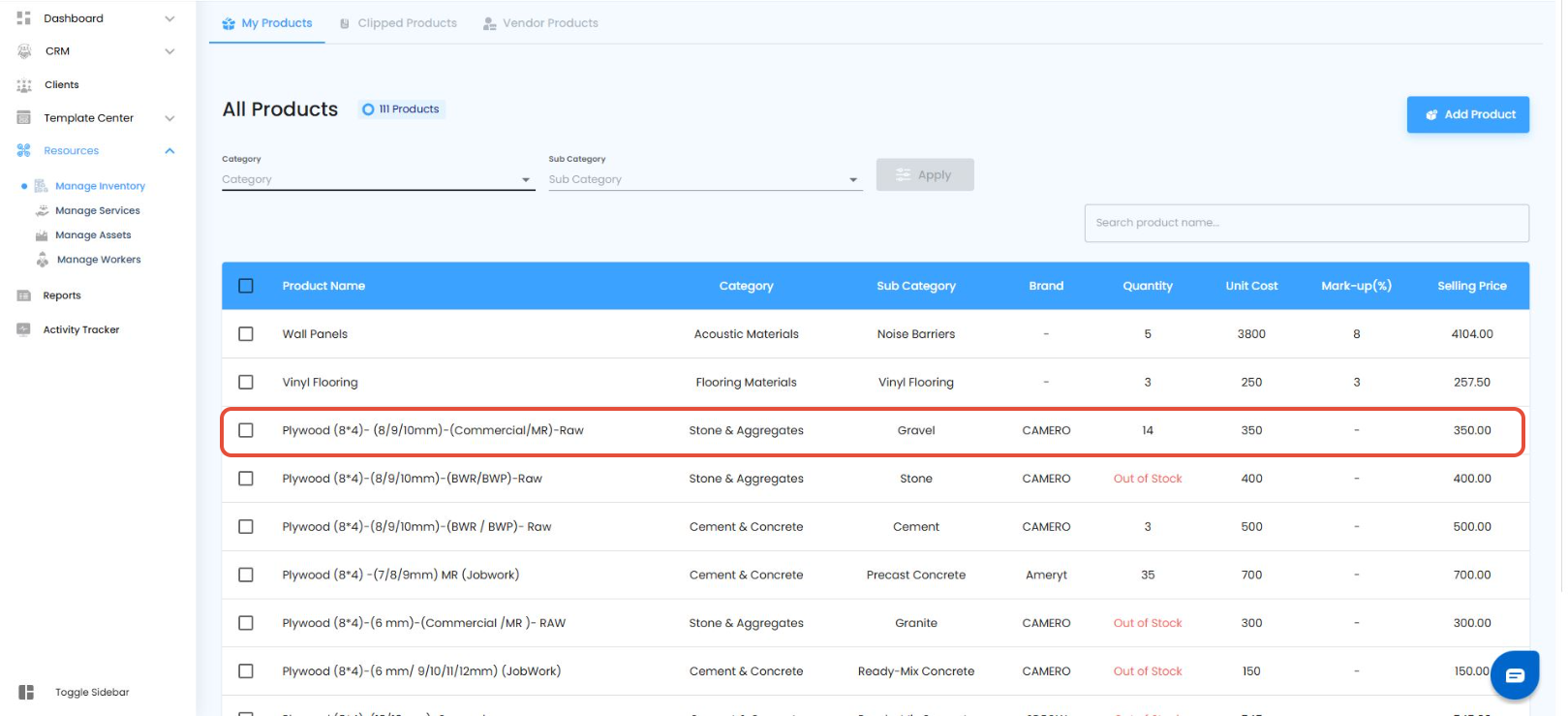This screenshot has width=1568, height=716.
Task: Click the search product name field
Action: [x=1306, y=223]
